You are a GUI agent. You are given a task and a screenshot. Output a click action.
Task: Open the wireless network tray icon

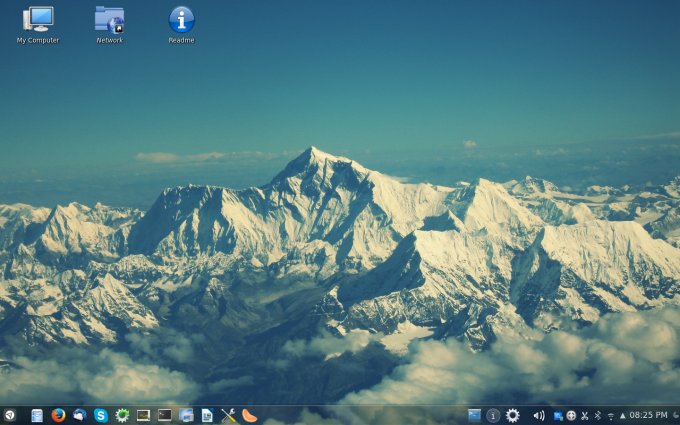pyautogui.click(x=611, y=416)
